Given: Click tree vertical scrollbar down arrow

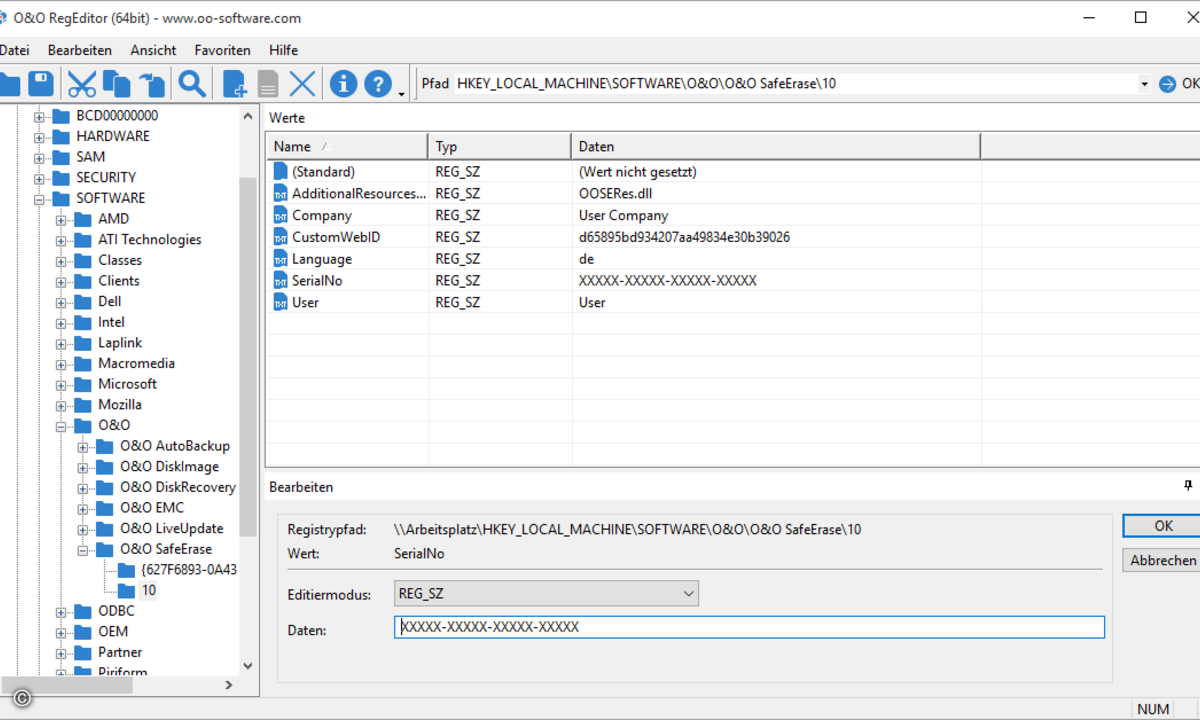Looking at the screenshot, I should click(248, 666).
